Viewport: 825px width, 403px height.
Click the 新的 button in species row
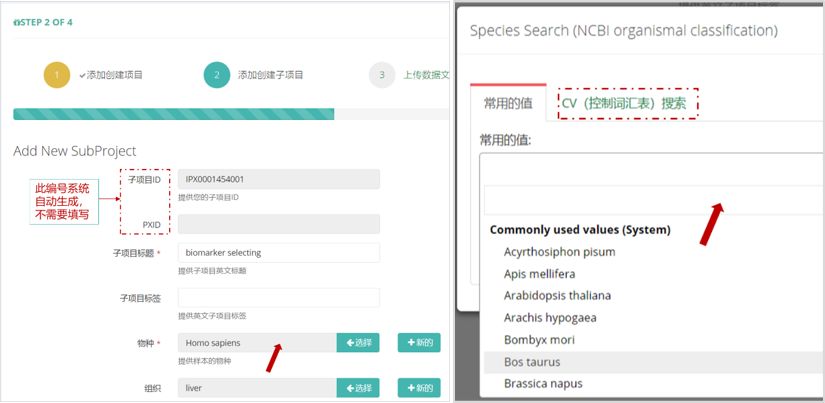pyautogui.click(x=419, y=342)
